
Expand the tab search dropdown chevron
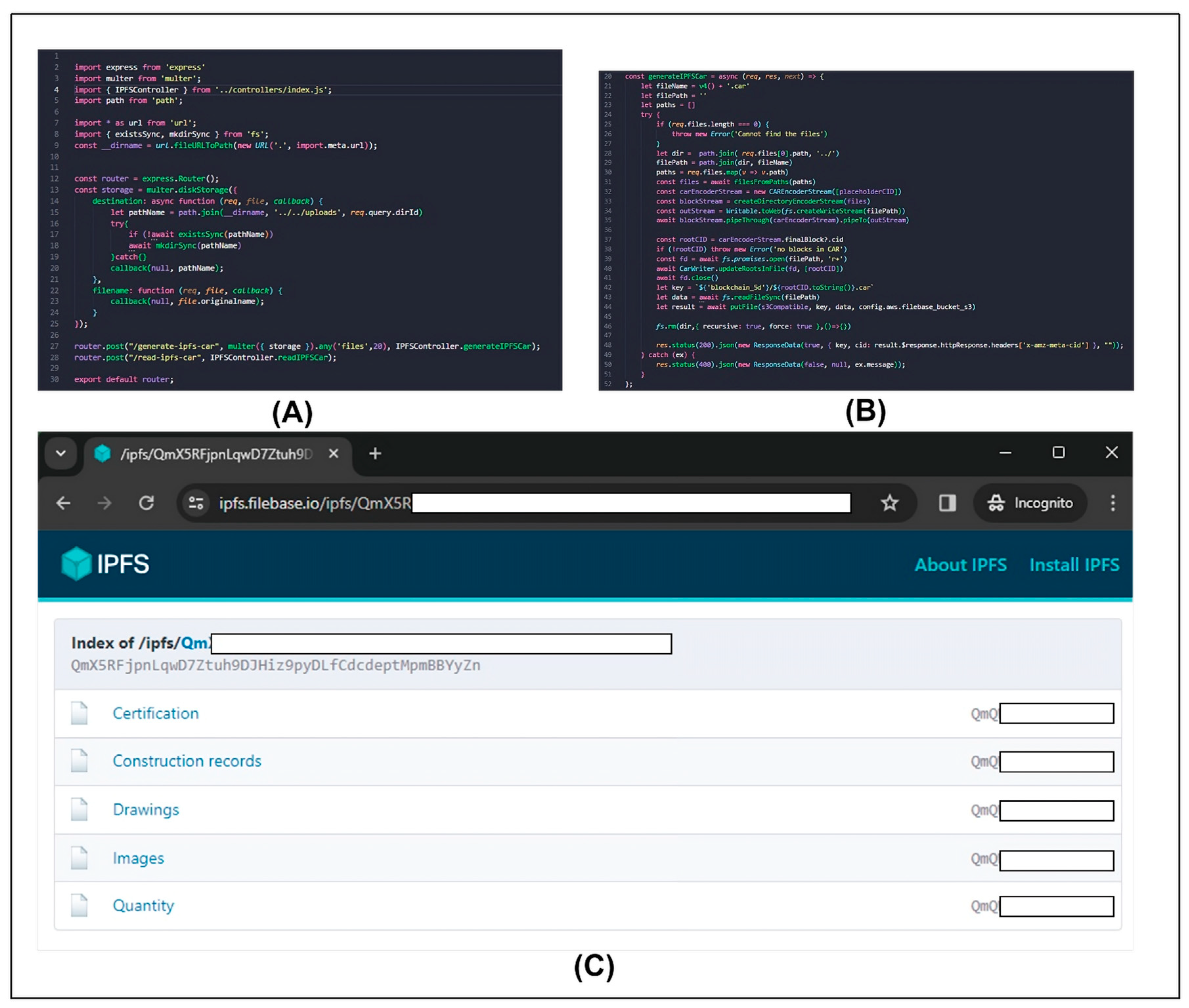click(61, 454)
